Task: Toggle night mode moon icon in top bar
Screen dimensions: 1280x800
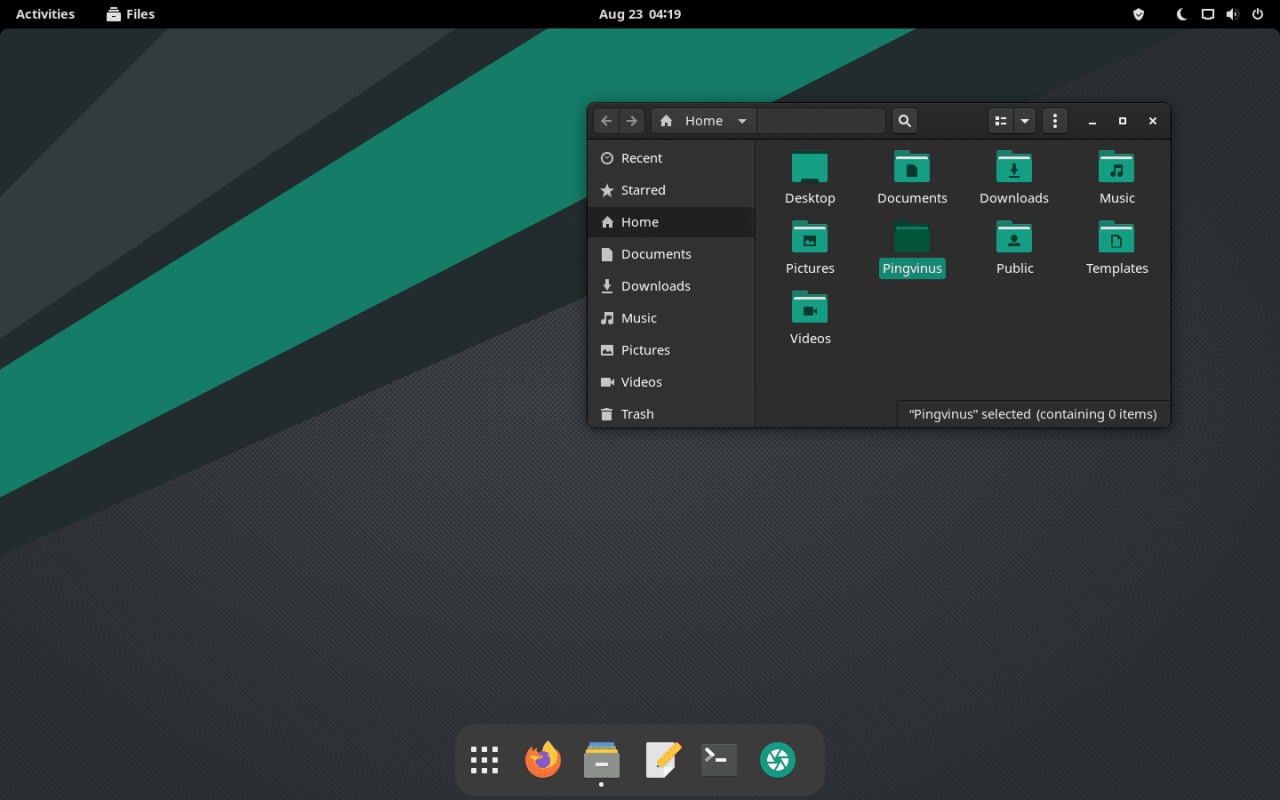Action: (1182, 14)
